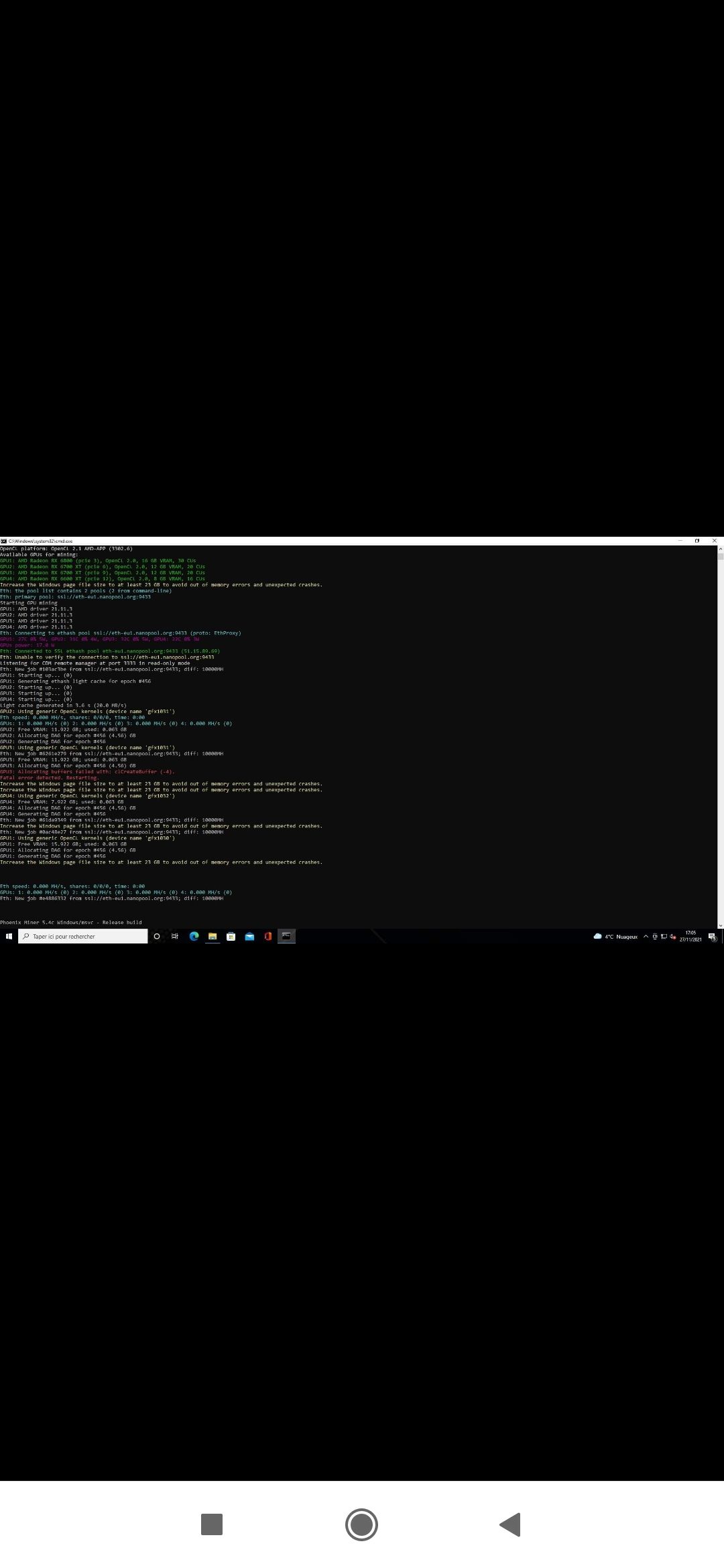Click the 'Taper ici pour rechercher' search box
Screen dimensions: 724x1568
[83, 936]
